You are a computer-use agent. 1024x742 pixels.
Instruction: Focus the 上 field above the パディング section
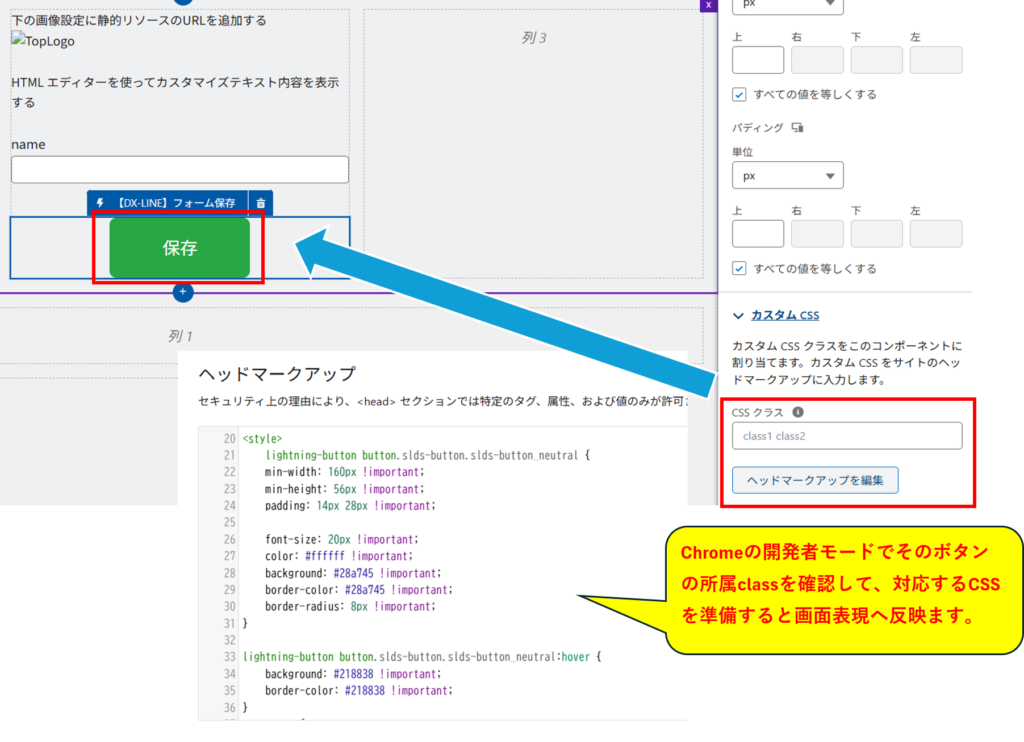tap(758, 60)
